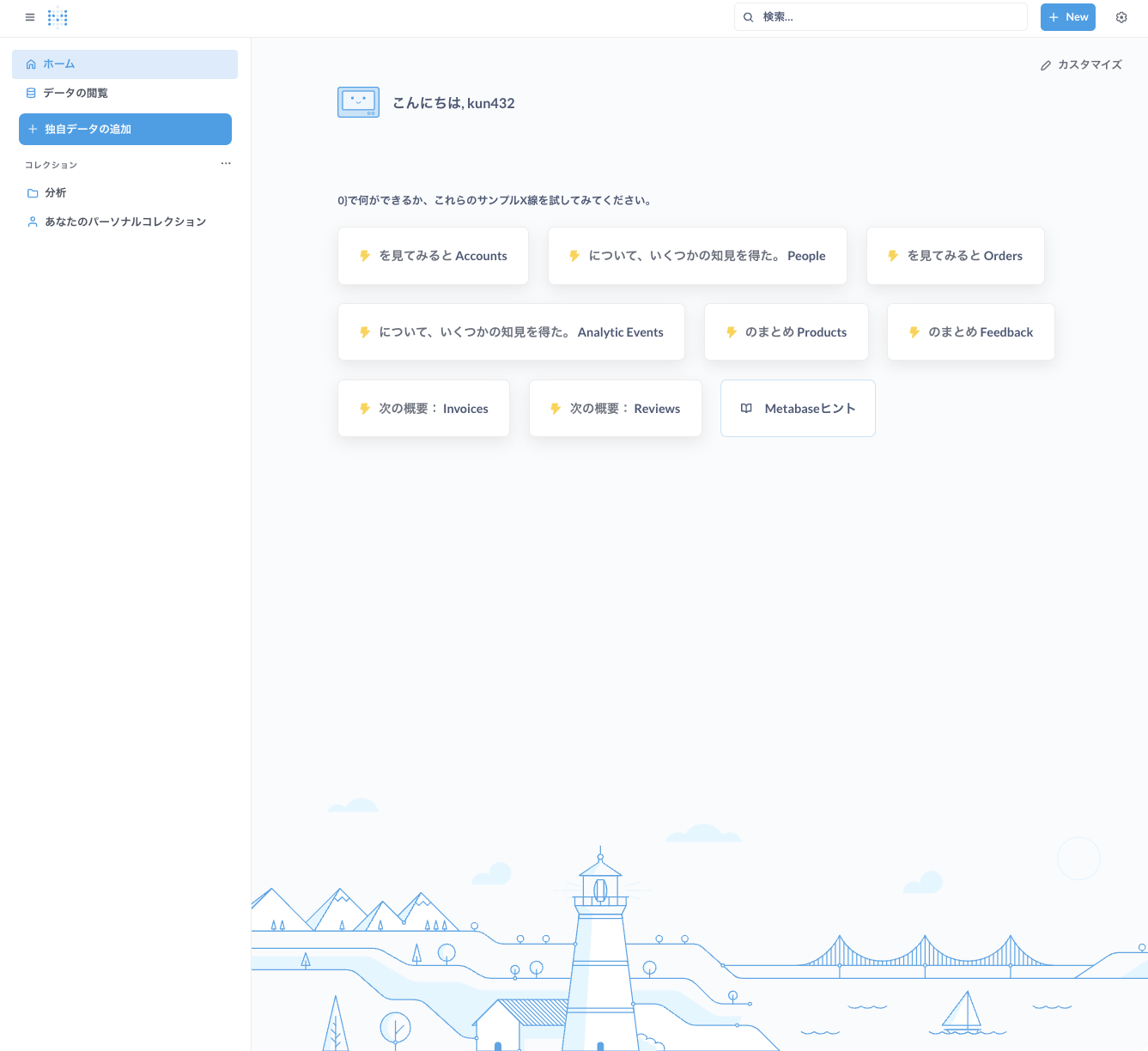Open the 次の概要 Invoices card
1148x1051 pixels.
pyautogui.click(x=423, y=409)
